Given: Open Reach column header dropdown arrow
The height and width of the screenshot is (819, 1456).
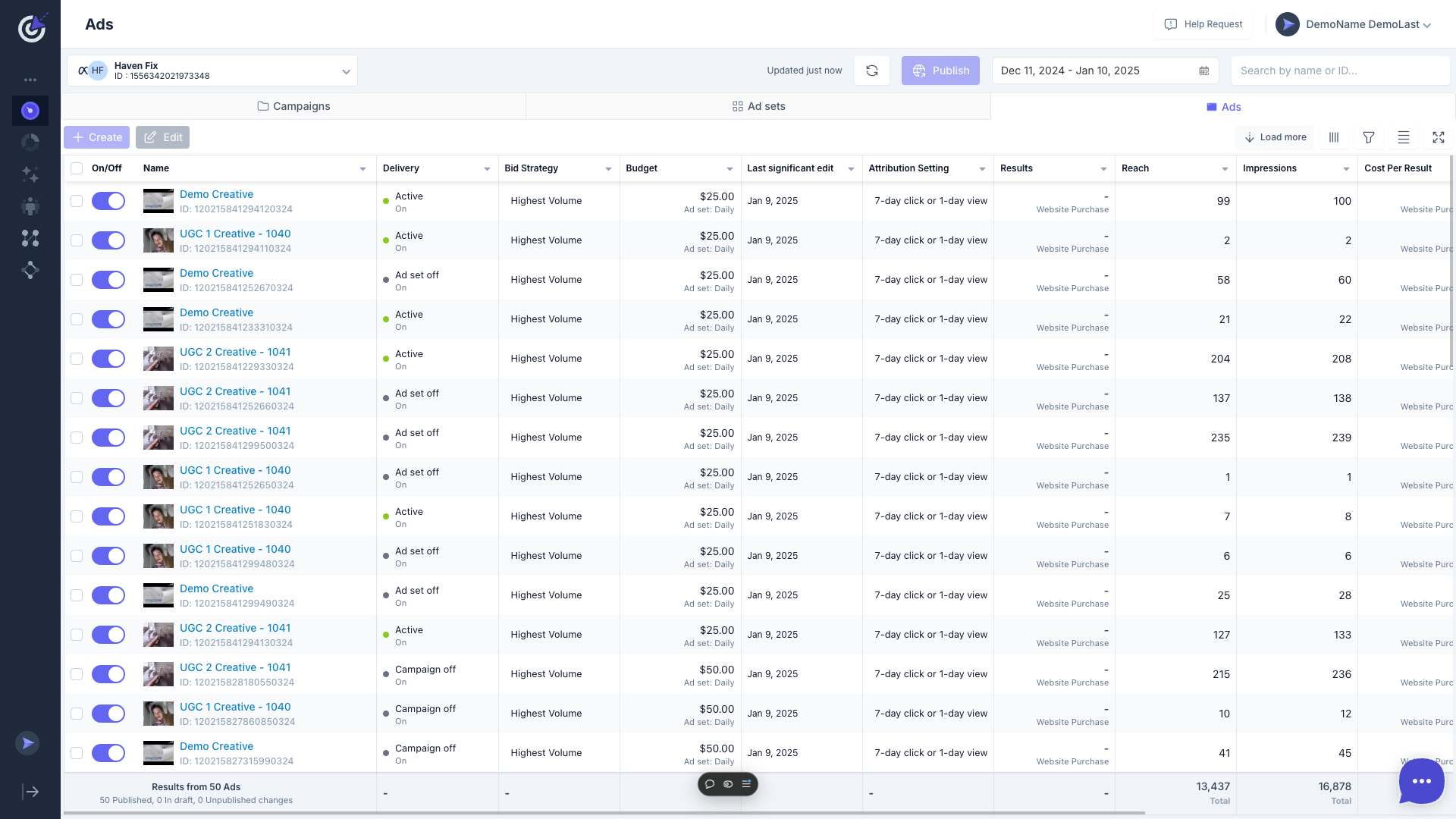Looking at the screenshot, I should coord(1225,168).
